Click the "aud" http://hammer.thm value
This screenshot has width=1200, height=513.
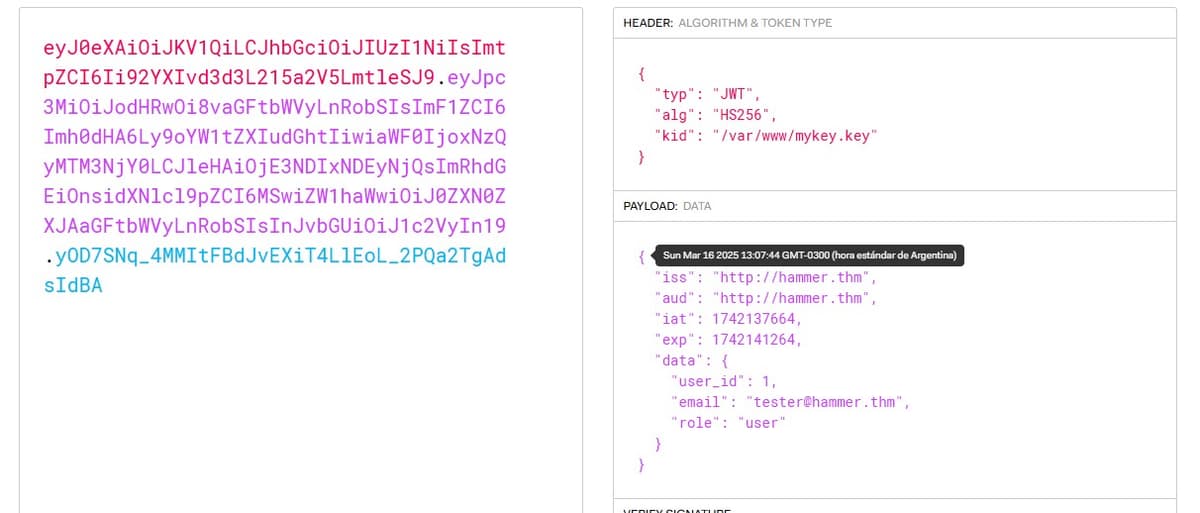(x=794, y=298)
